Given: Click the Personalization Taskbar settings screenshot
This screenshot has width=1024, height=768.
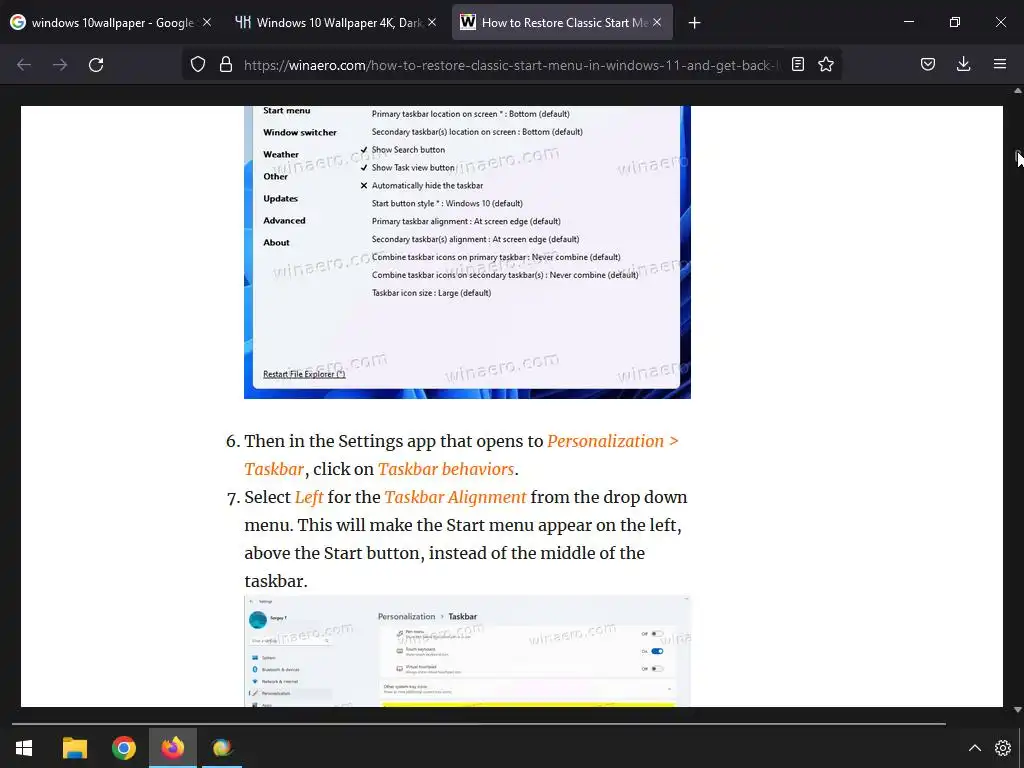Looking at the screenshot, I should click(x=467, y=651).
